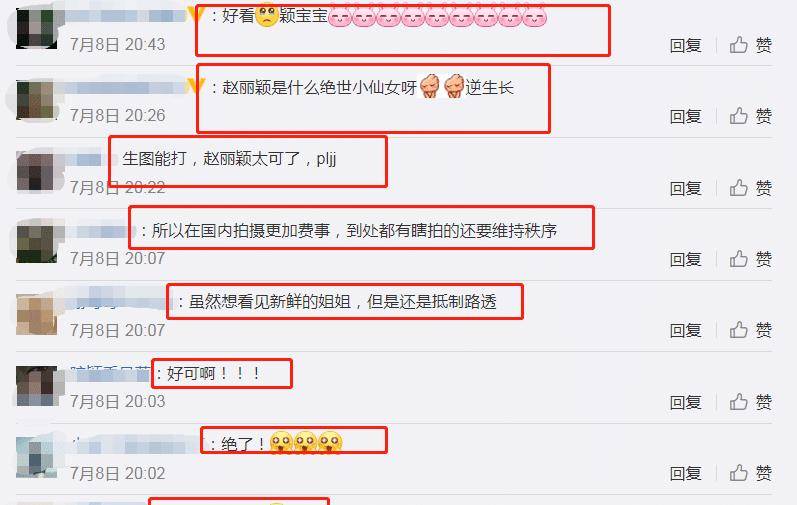Click the avatar beside the 20:03 comment
797x505 pixels.
pos(36,386)
